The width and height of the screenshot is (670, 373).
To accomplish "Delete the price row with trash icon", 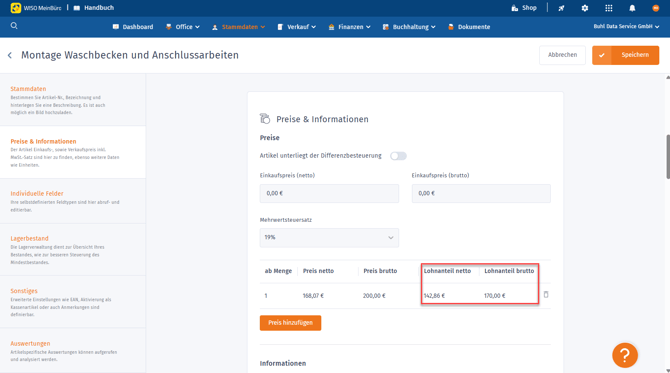I will (546, 295).
